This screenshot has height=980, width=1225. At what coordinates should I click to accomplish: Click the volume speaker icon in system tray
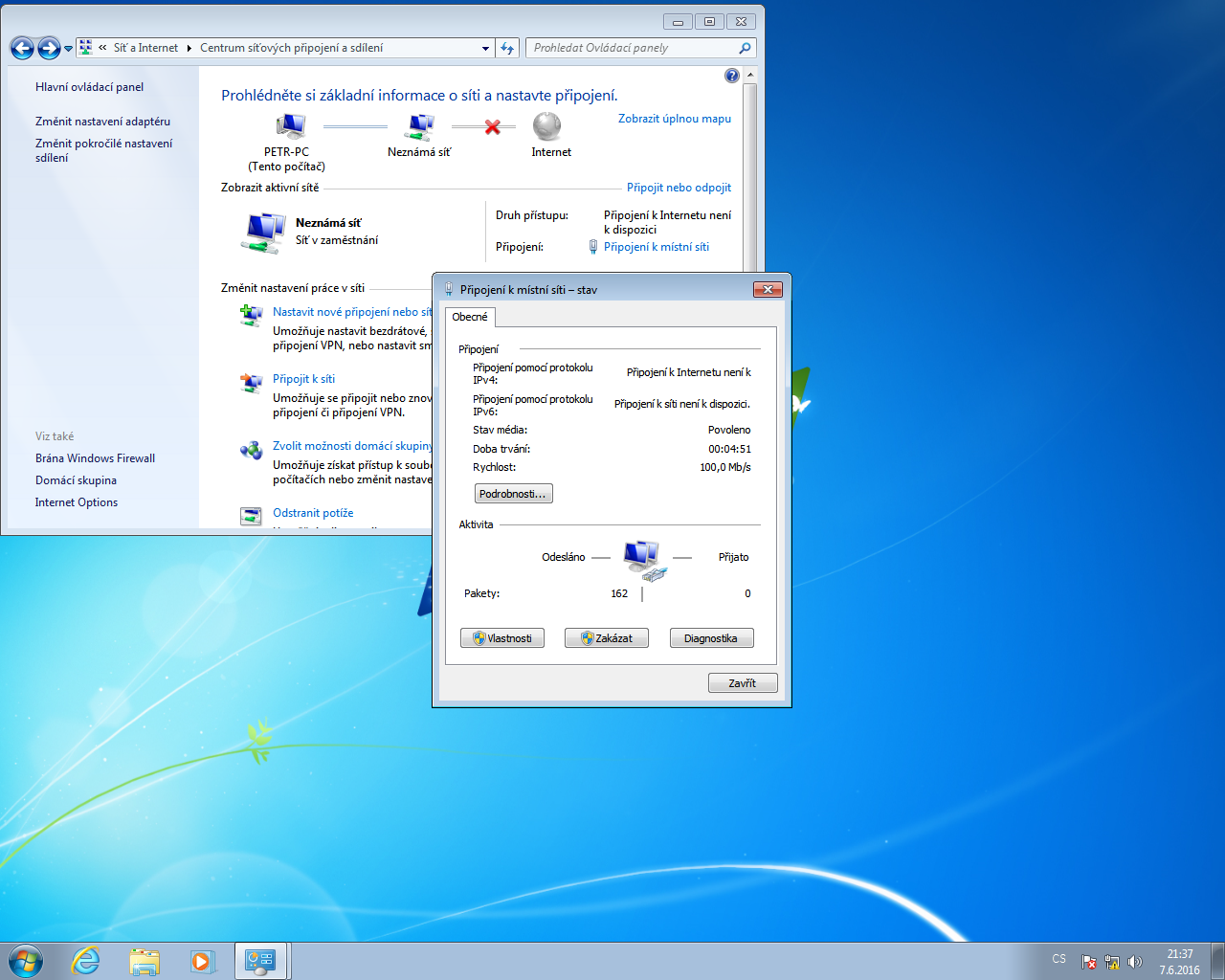(1135, 962)
